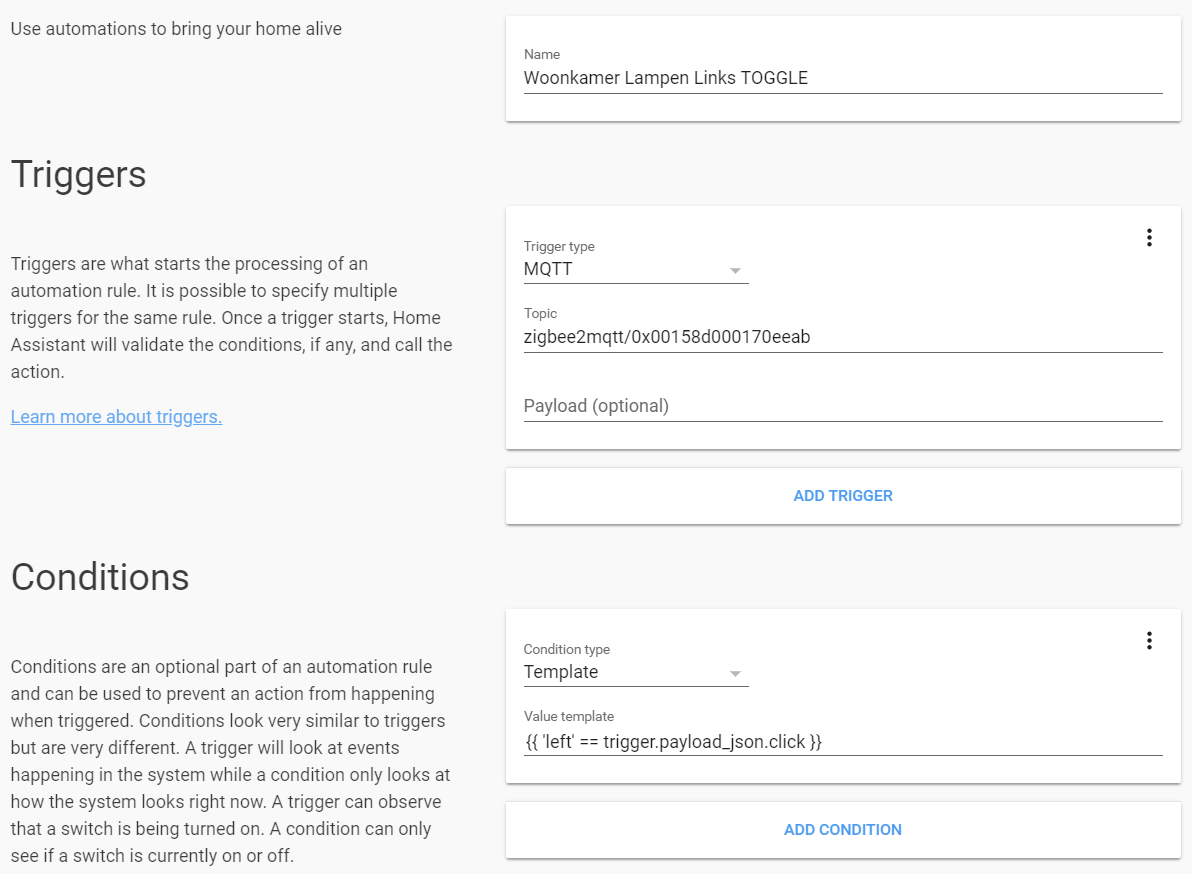The width and height of the screenshot is (1192, 874).
Task: Expand the Trigger type dropdown arrow
Action: pos(735,271)
